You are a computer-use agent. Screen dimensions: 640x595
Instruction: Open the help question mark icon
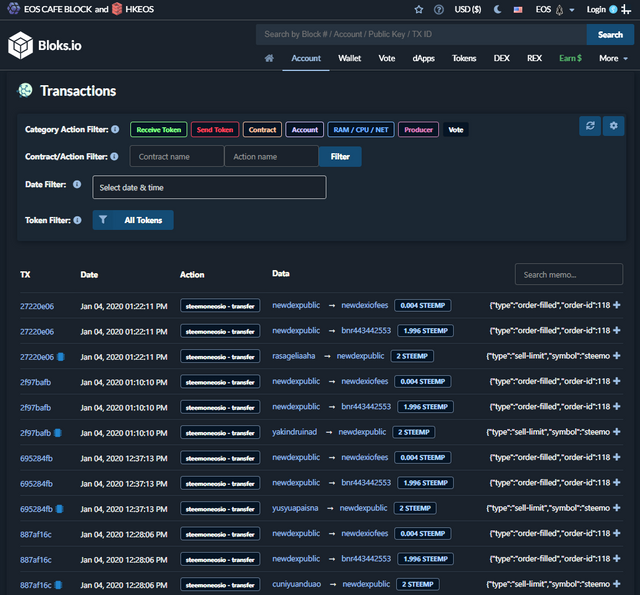439,9
